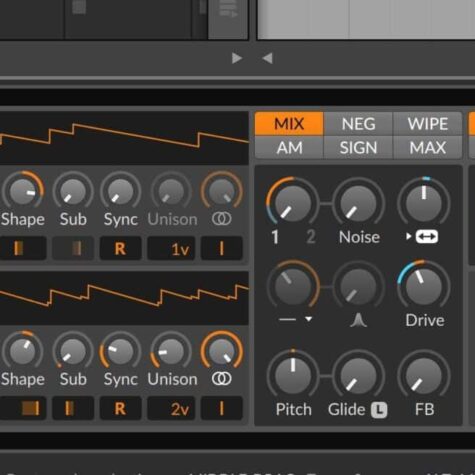Adjust the oscillator 1/2 mix knob
The height and width of the screenshot is (475, 475).
pos(293,203)
